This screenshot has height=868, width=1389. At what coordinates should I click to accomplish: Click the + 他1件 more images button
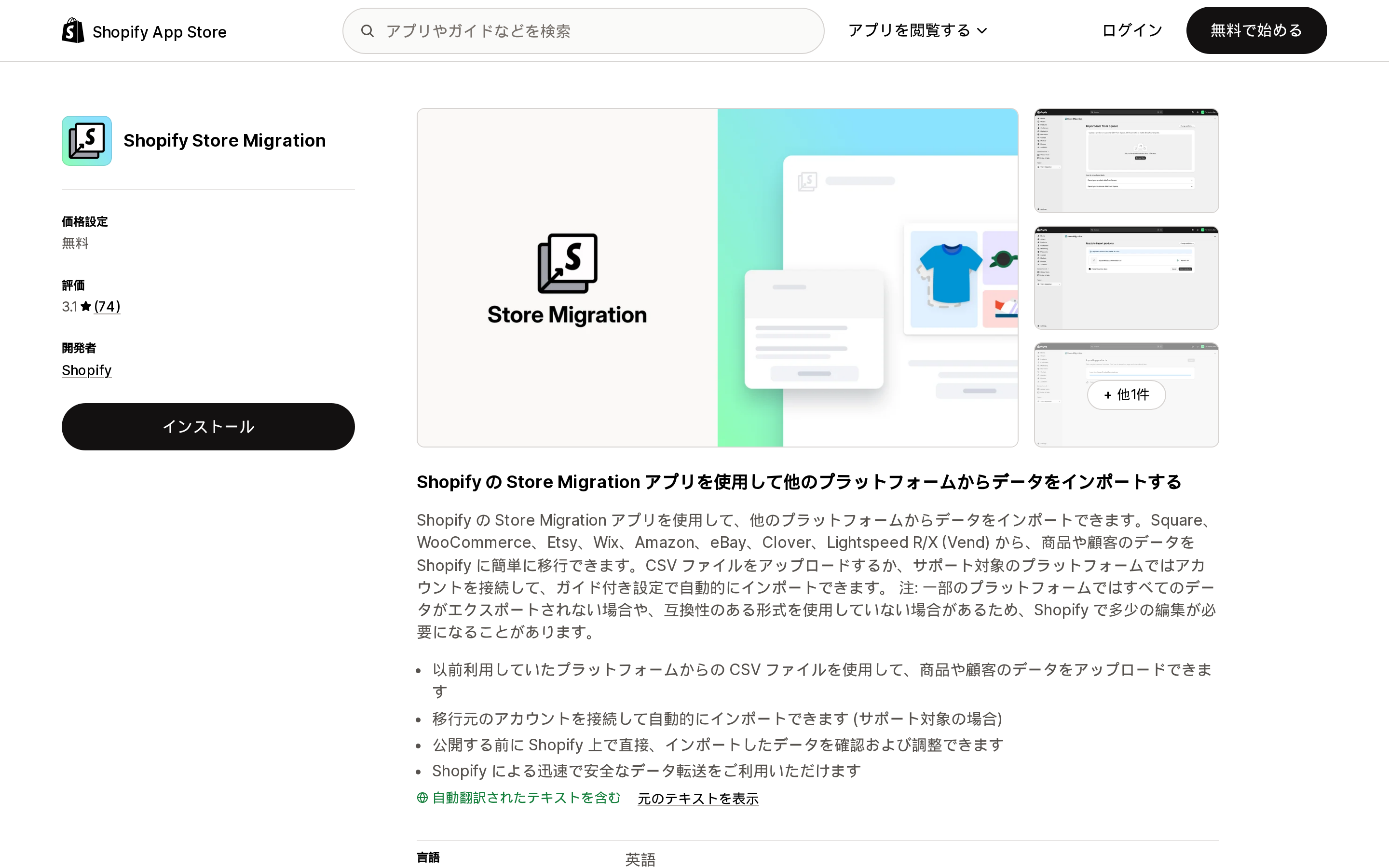[x=1126, y=395]
